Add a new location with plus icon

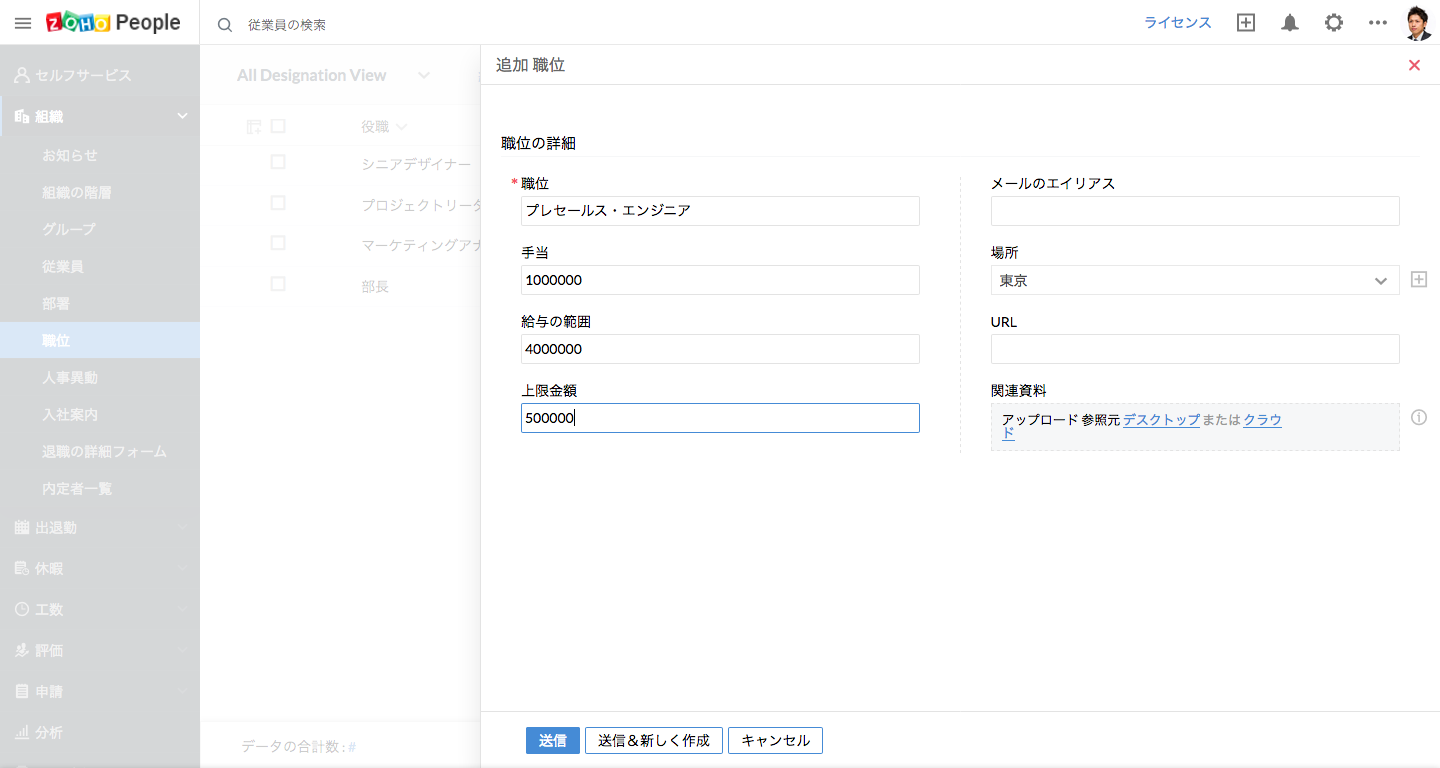coord(1418,280)
